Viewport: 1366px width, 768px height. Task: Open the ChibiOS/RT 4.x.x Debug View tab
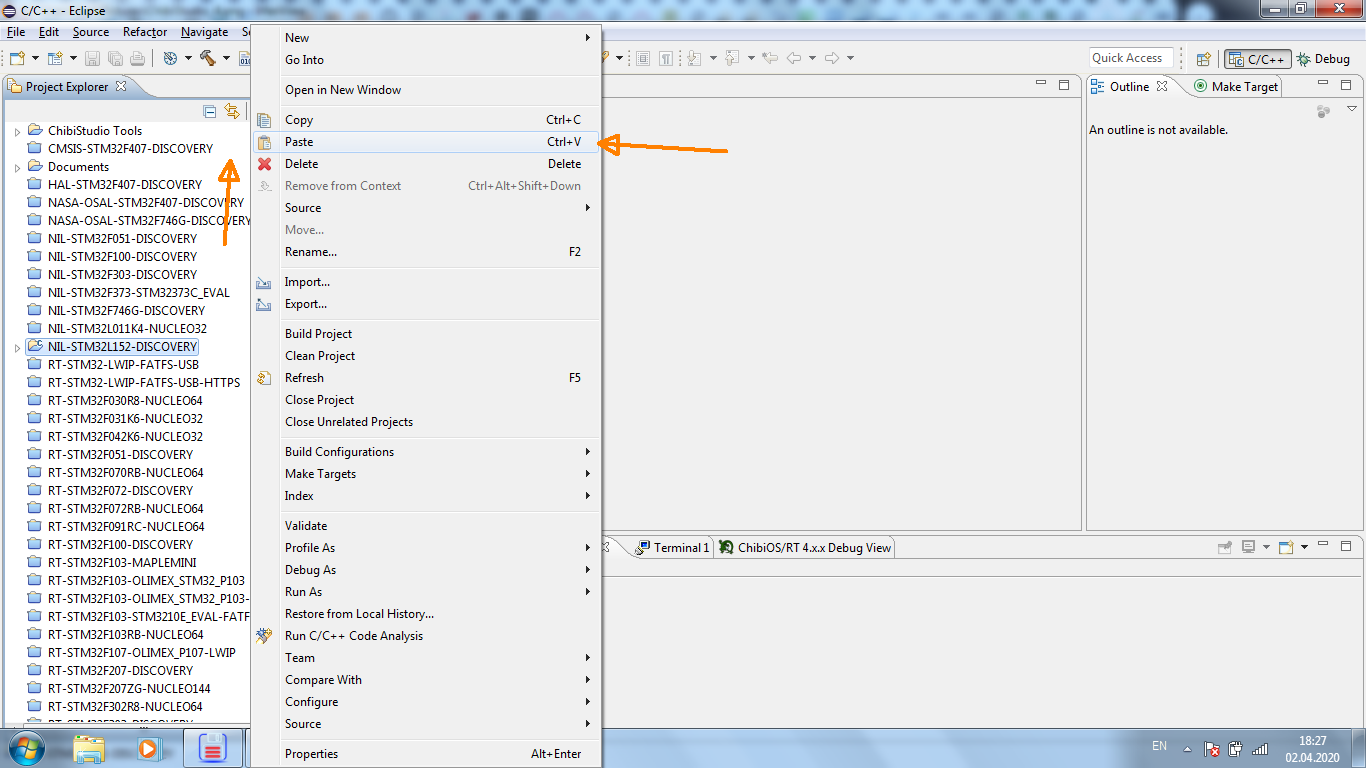813,548
